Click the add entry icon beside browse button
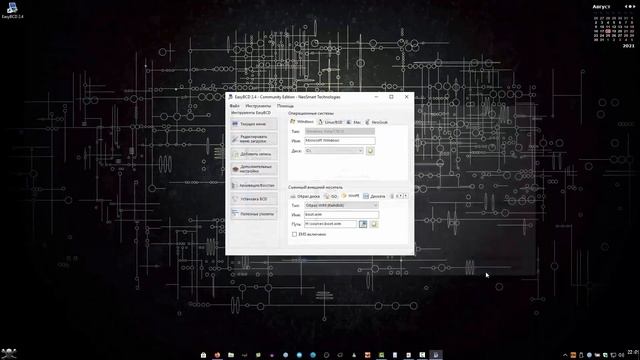This screenshot has height=360, width=640. [374, 224]
